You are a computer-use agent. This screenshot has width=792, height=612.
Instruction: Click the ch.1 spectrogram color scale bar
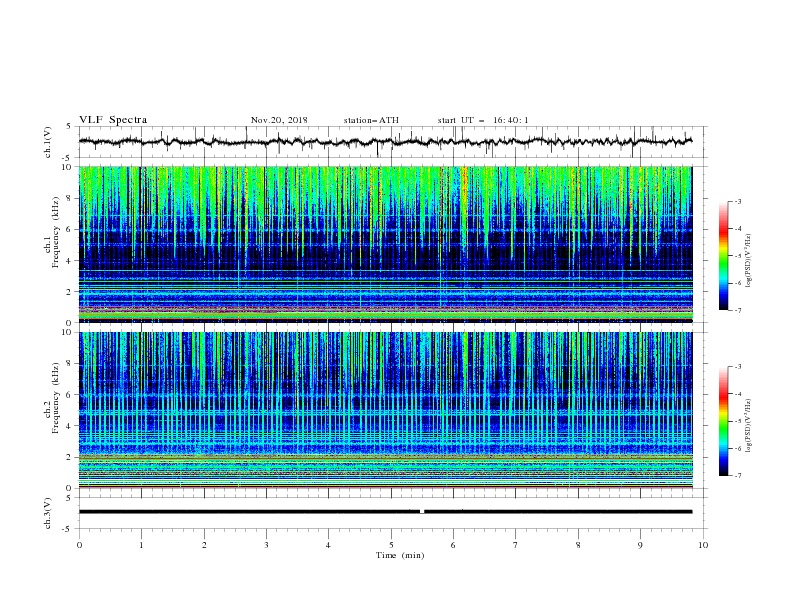723,256
